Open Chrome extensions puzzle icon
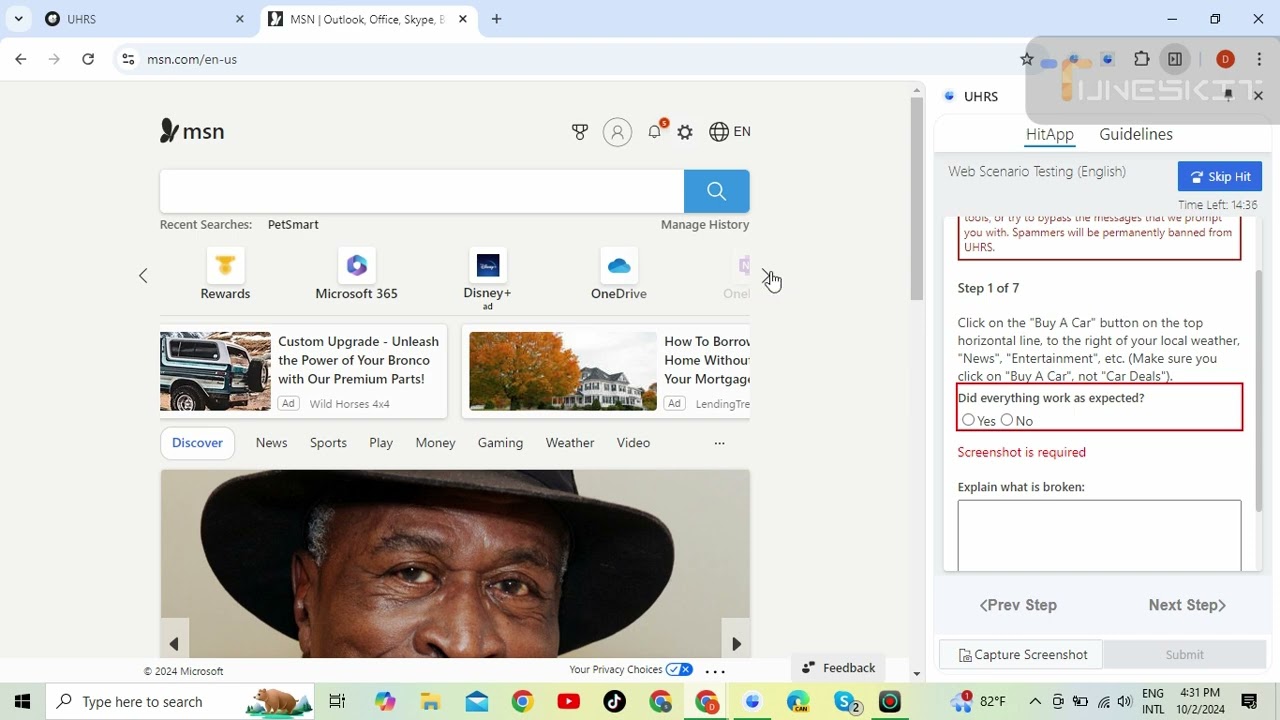 coord(1141,59)
